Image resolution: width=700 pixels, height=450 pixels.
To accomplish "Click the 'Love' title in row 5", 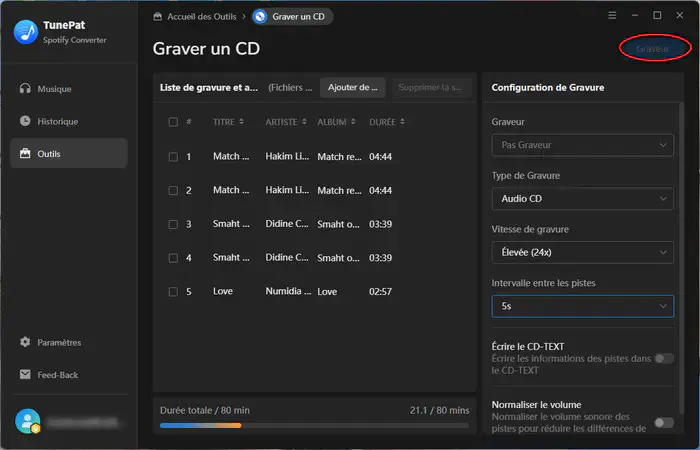I will 223,291.
